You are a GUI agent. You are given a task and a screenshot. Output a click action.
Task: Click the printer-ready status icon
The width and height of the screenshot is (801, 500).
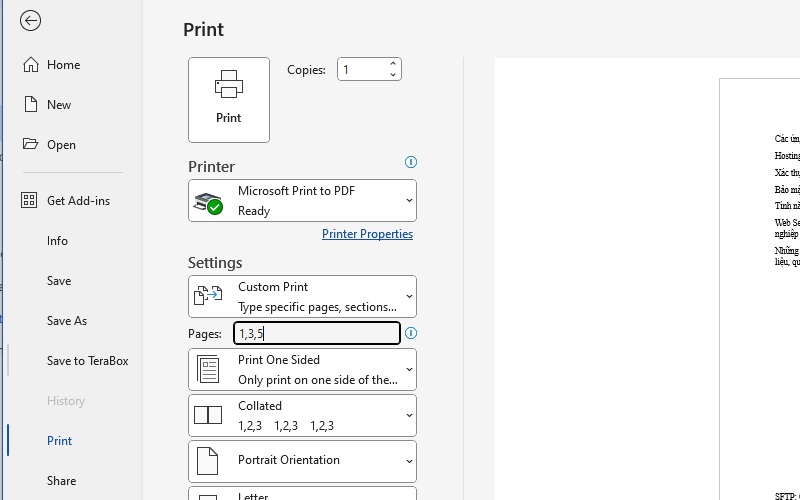pyautogui.click(x=208, y=203)
